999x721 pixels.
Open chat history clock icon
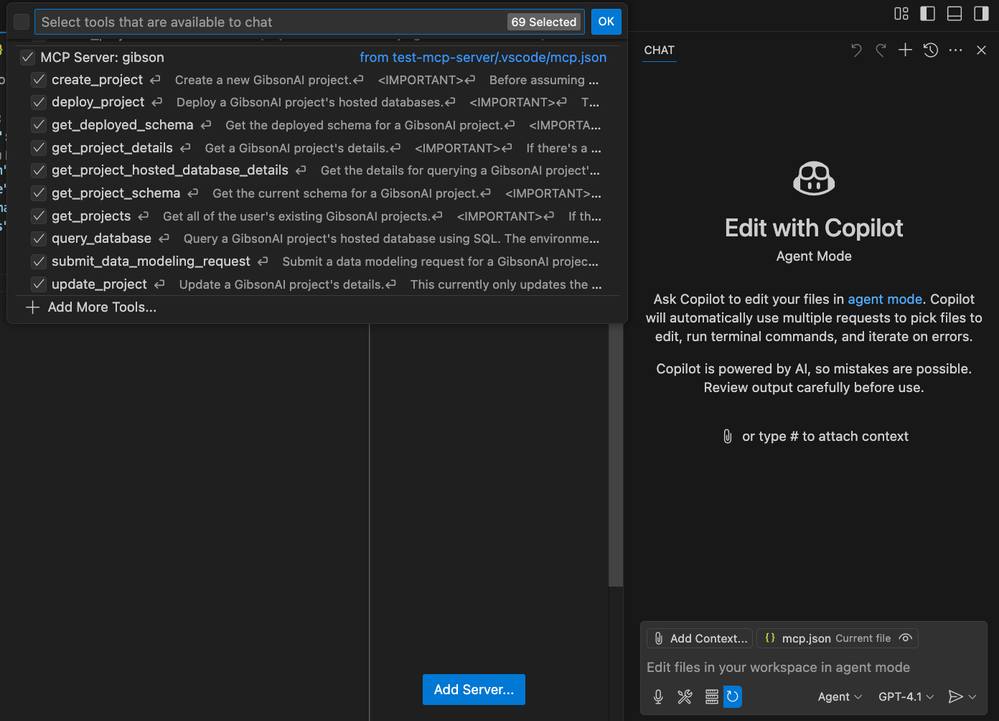pos(930,50)
